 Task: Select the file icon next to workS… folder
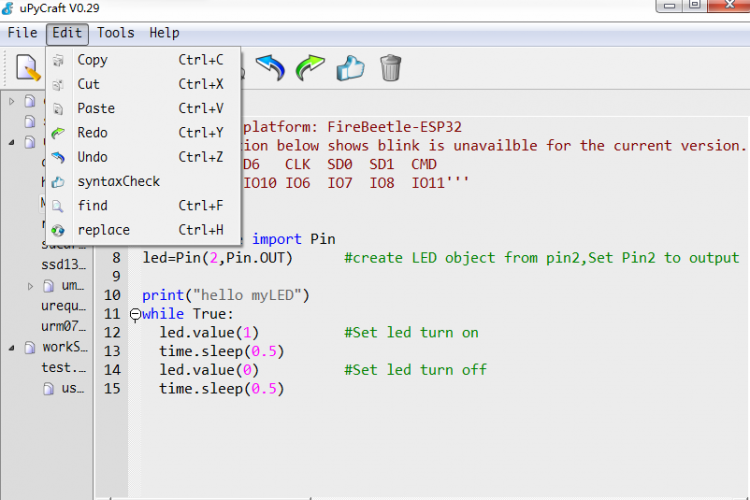[30, 347]
